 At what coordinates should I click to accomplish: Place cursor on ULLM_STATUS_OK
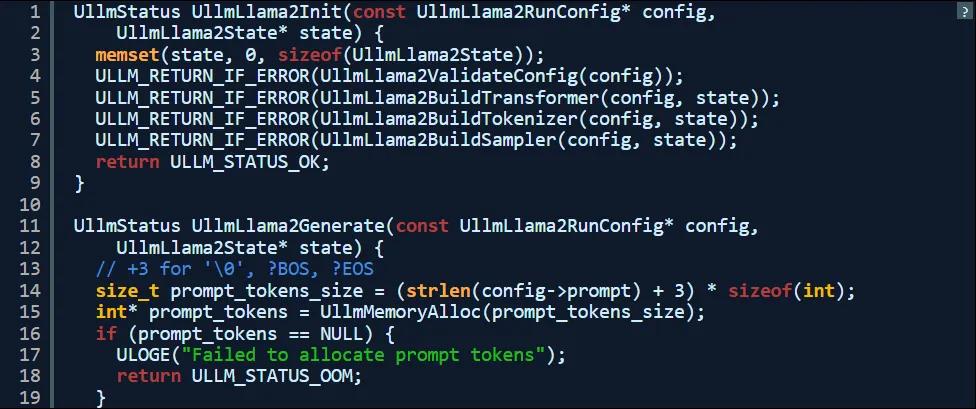click(x=245, y=162)
